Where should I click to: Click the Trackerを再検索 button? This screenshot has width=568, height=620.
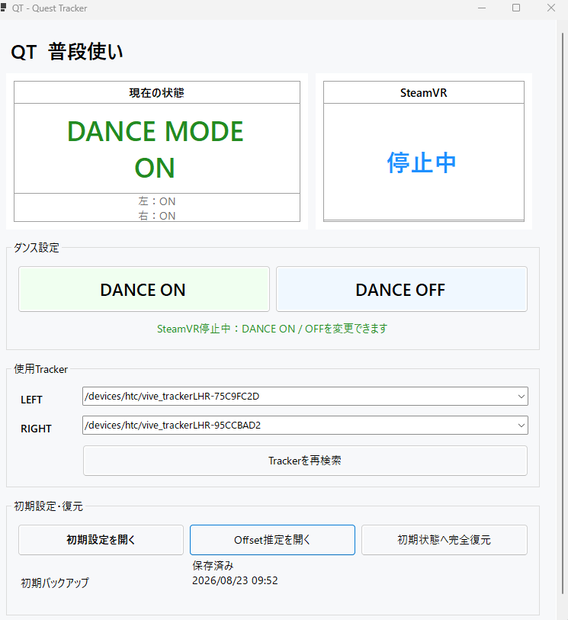[305, 461]
